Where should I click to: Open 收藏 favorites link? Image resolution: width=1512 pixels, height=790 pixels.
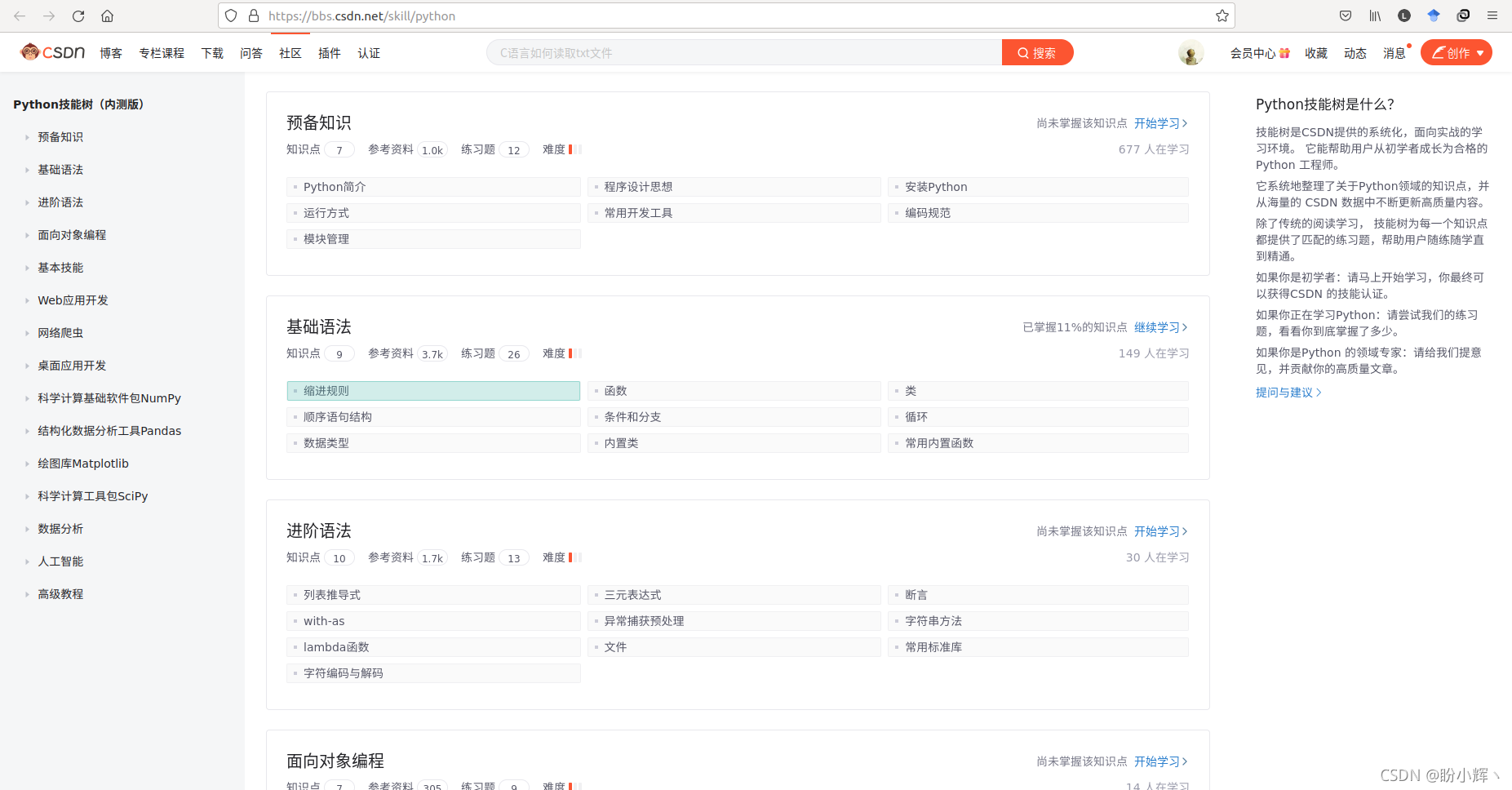pyautogui.click(x=1316, y=53)
